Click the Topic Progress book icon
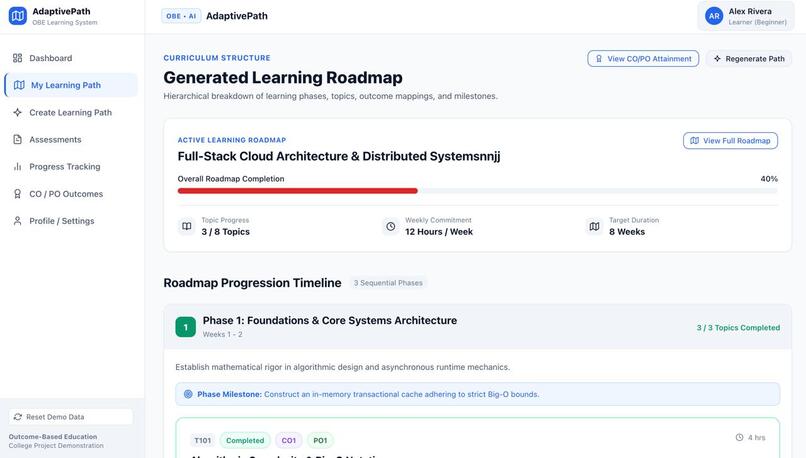Viewport: 806px width, 458px height. pos(187,226)
